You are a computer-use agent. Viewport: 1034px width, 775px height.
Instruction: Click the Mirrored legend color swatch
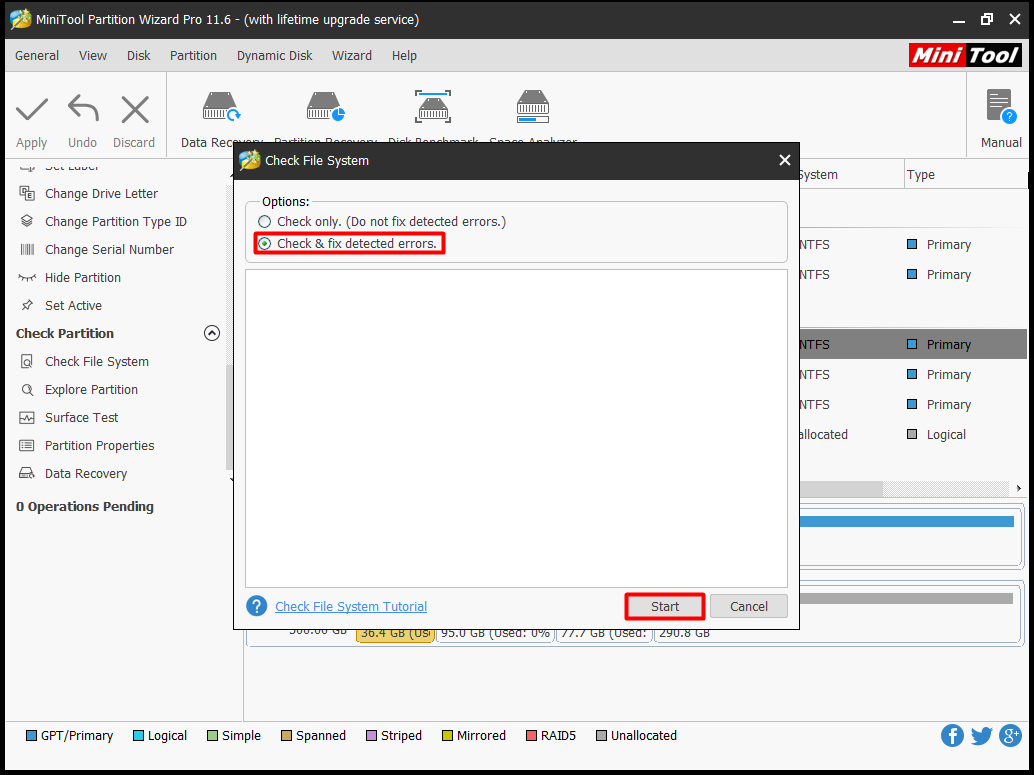point(447,735)
